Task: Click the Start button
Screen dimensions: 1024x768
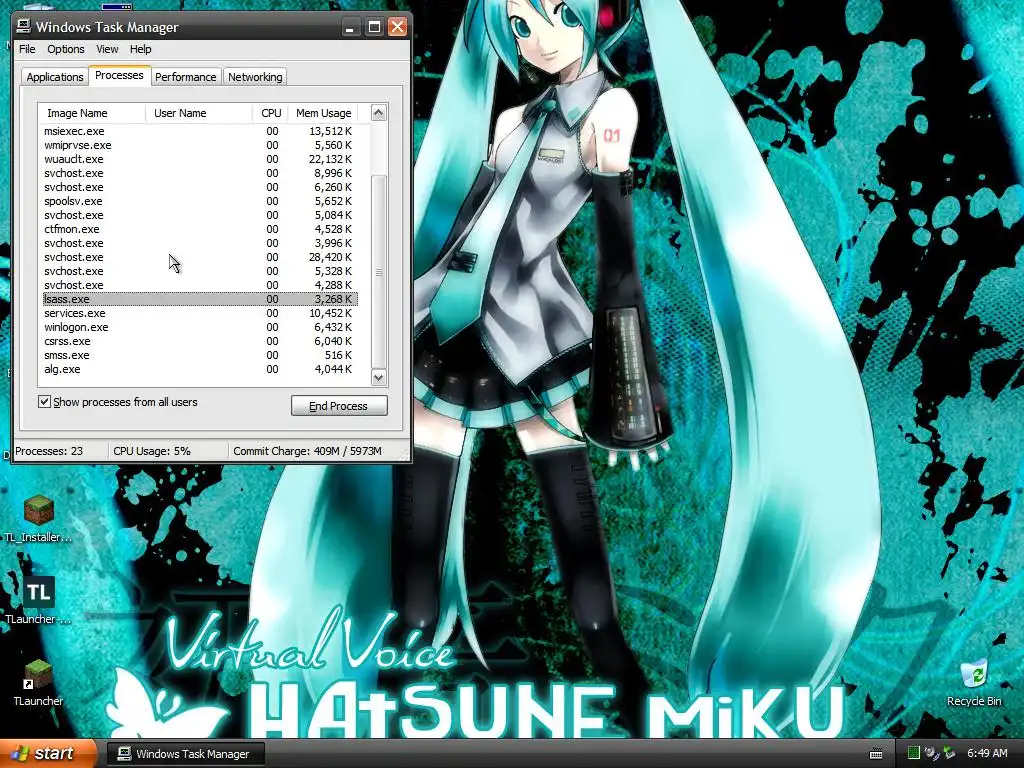Action: pos(48,753)
